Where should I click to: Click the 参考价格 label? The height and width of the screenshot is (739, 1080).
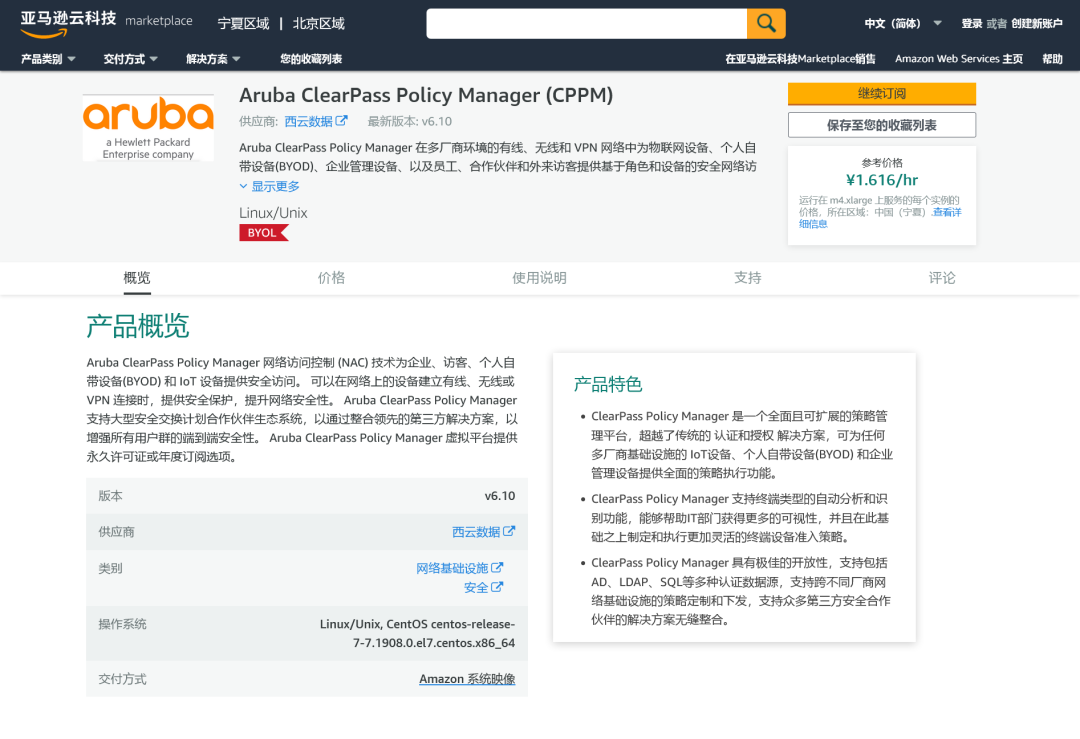(882, 163)
